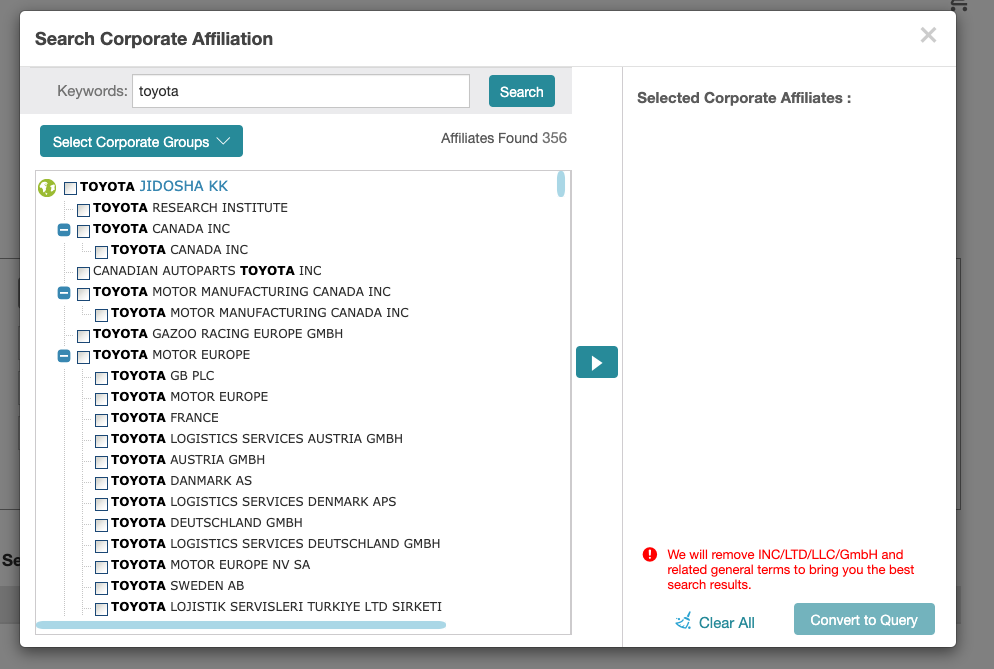
Task: Tick the parent TOYOTA CANADA INC checkbox
Action: tap(83, 231)
